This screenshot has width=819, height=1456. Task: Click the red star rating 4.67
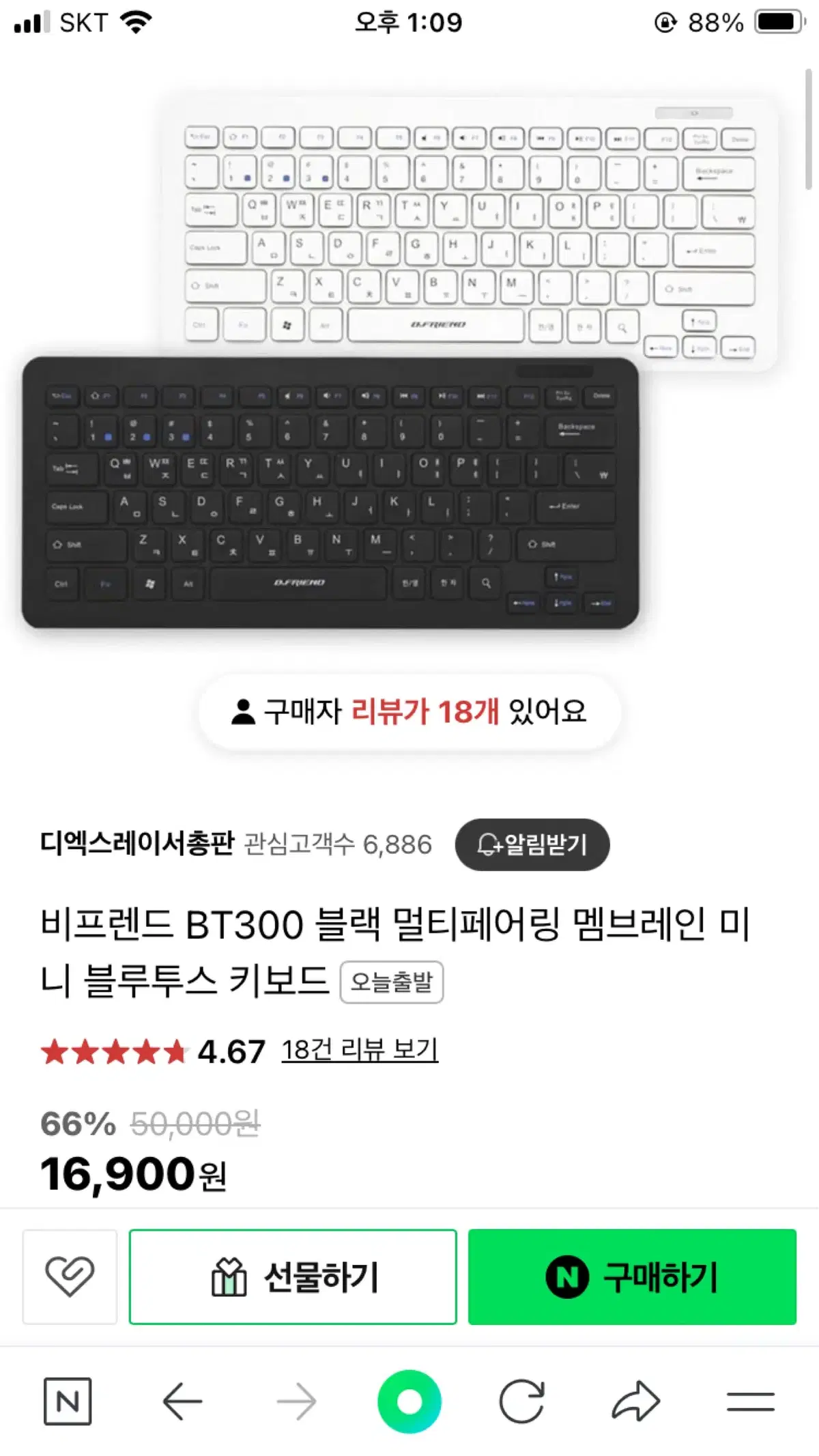pyautogui.click(x=153, y=1051)
